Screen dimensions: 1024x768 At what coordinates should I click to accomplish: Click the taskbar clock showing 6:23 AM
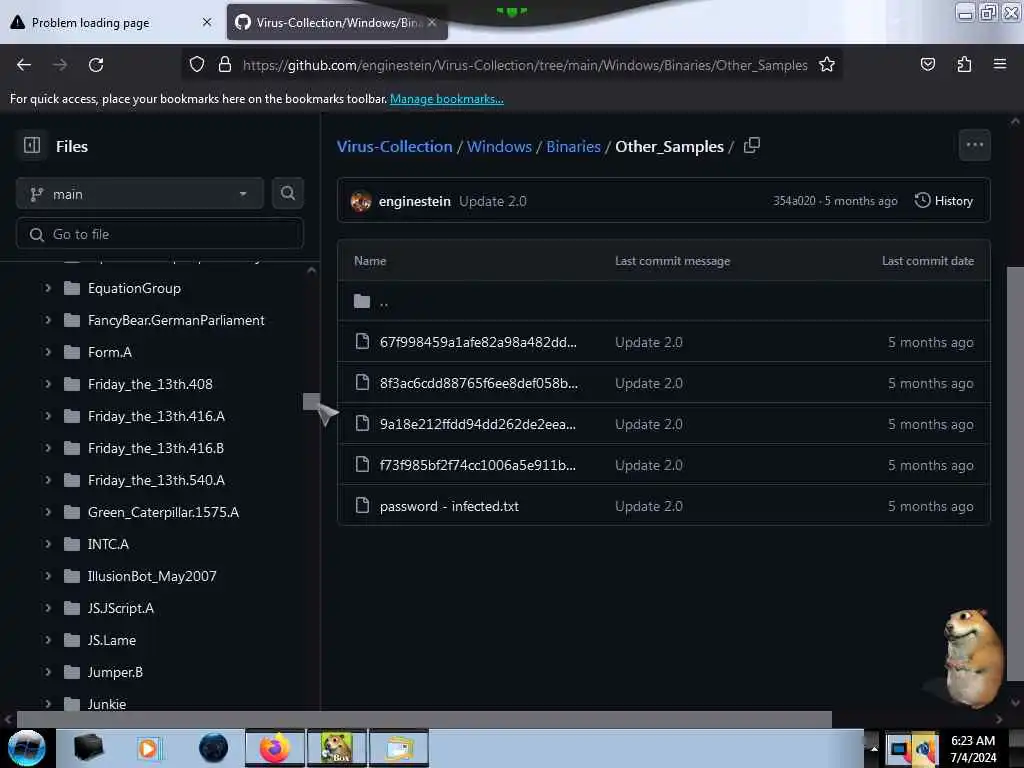[973, 748]
